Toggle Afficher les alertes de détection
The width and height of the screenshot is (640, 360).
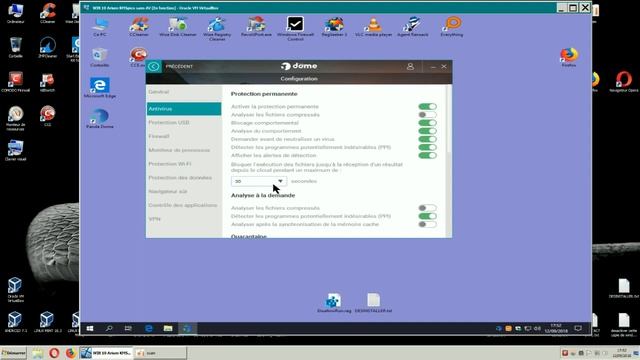427,156
